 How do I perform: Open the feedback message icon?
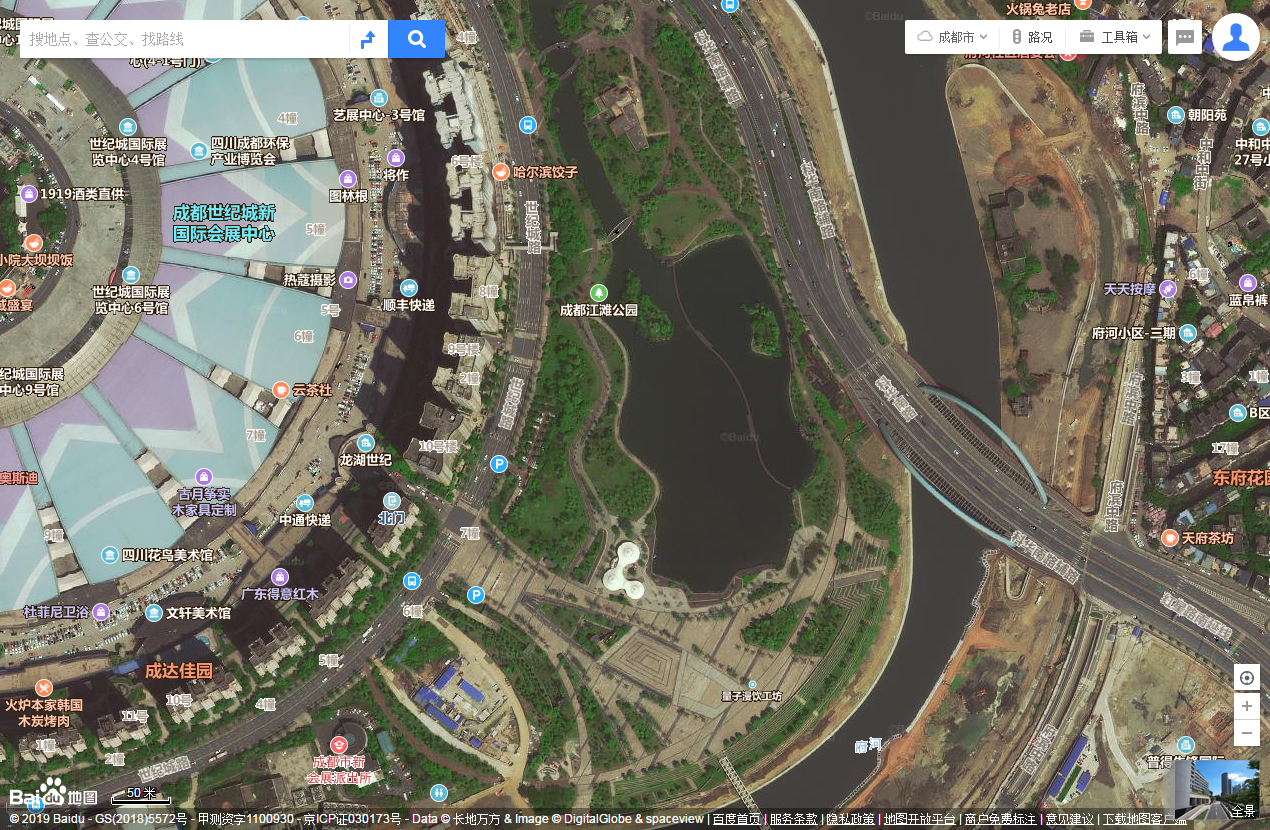[1185, 37]
